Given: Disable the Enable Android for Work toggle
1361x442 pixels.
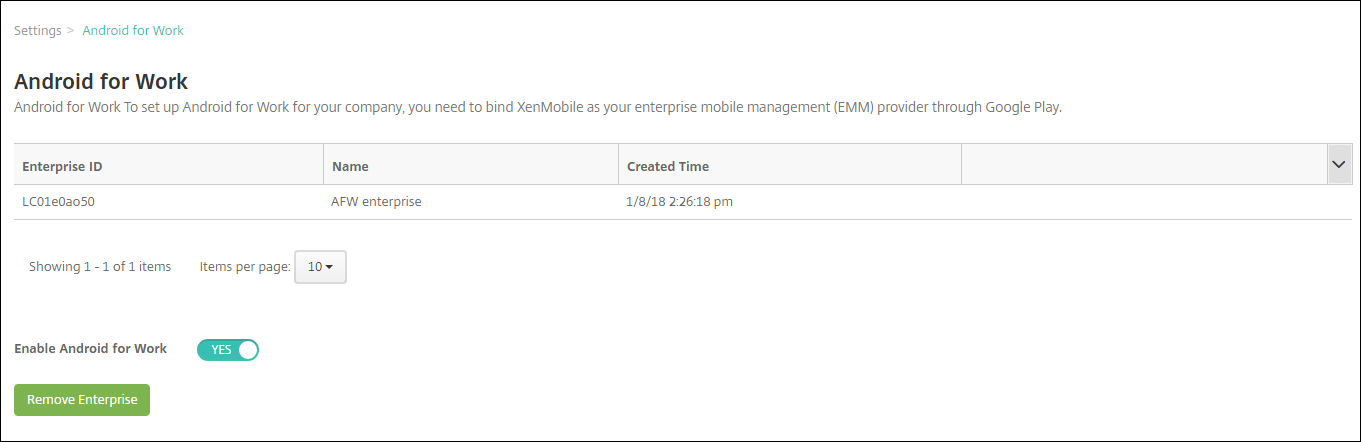Looking at the screenshot, I should point(228,350).
